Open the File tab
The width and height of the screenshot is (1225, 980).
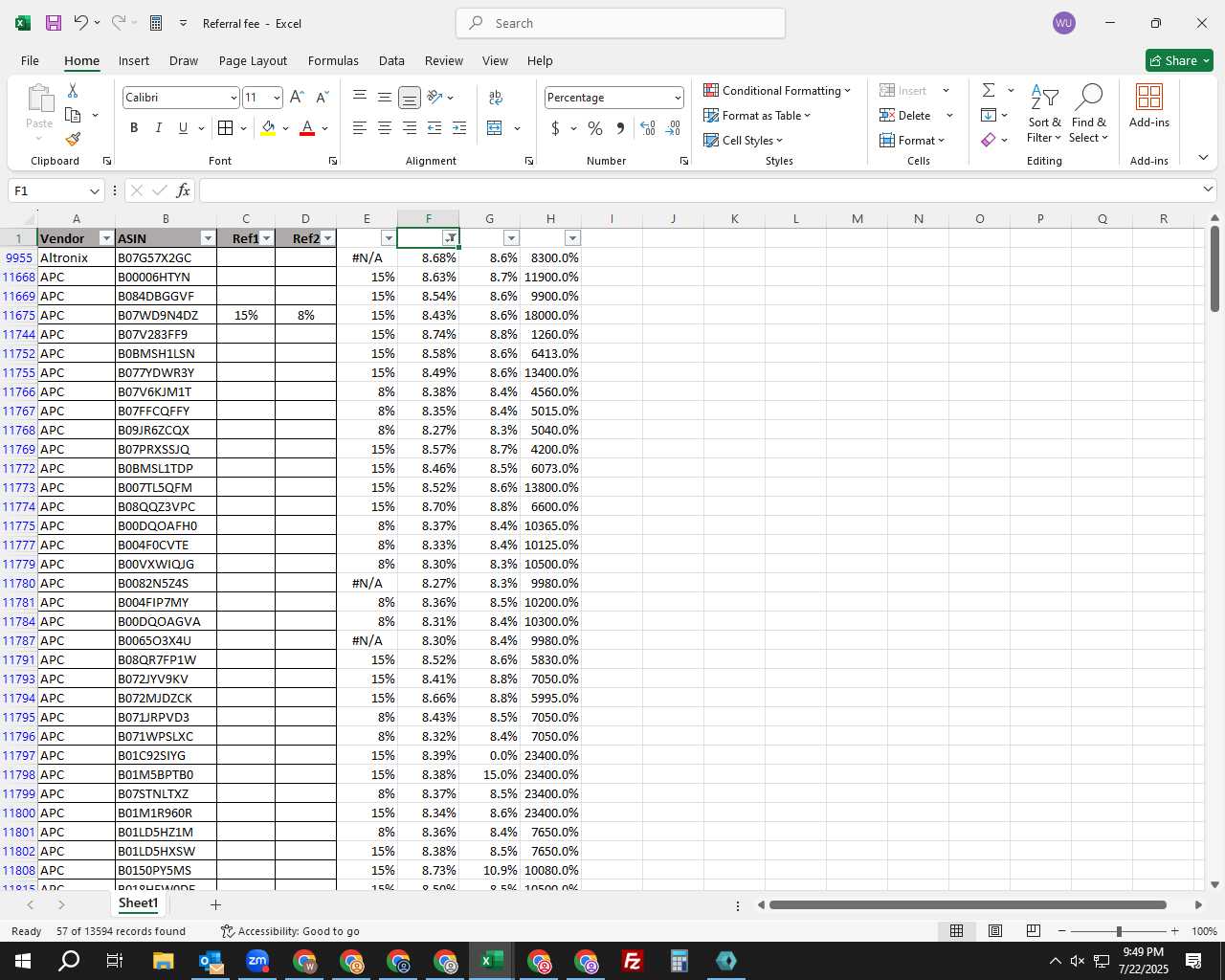[x=30, y=60]
